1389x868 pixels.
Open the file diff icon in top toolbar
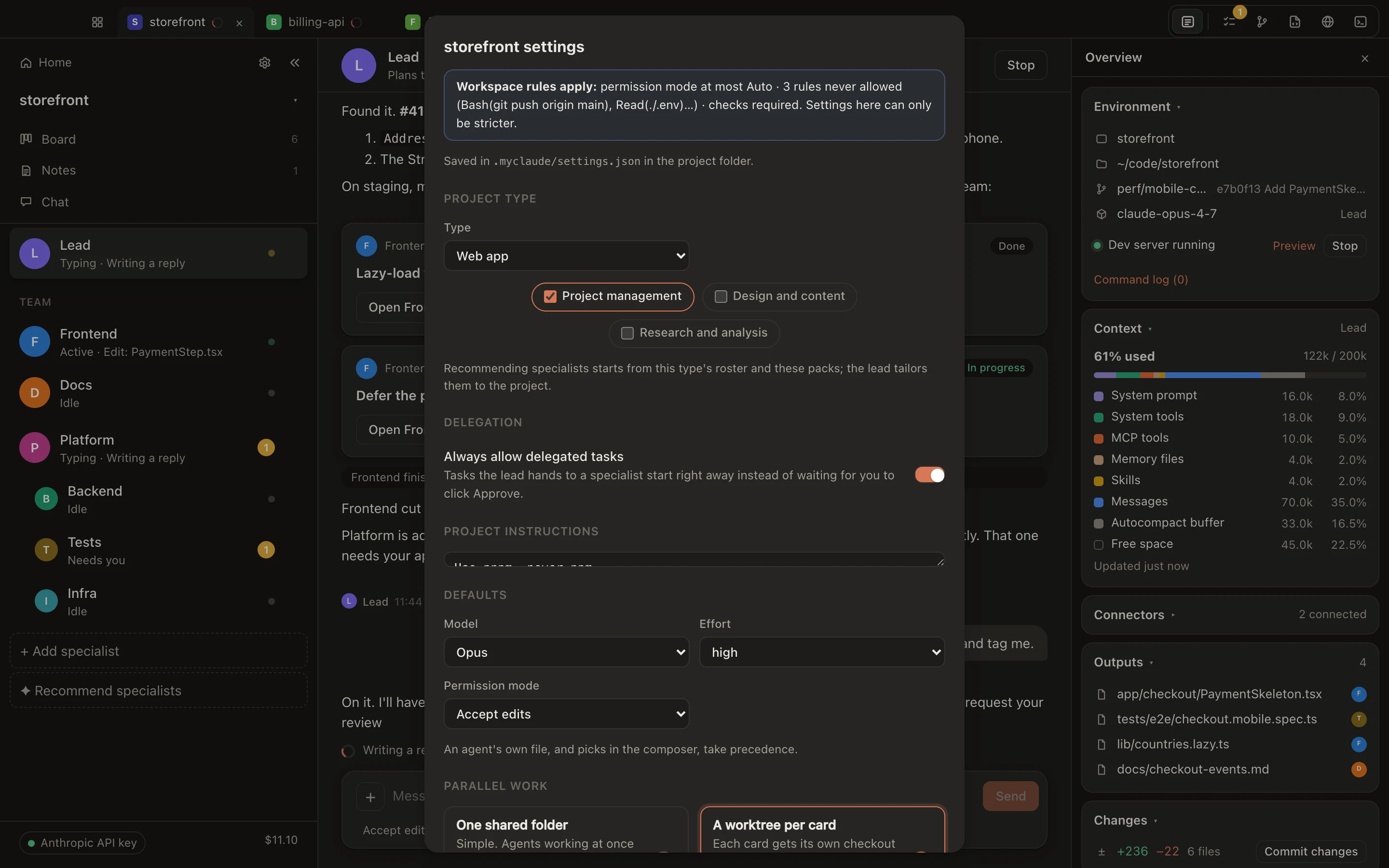1295,22
